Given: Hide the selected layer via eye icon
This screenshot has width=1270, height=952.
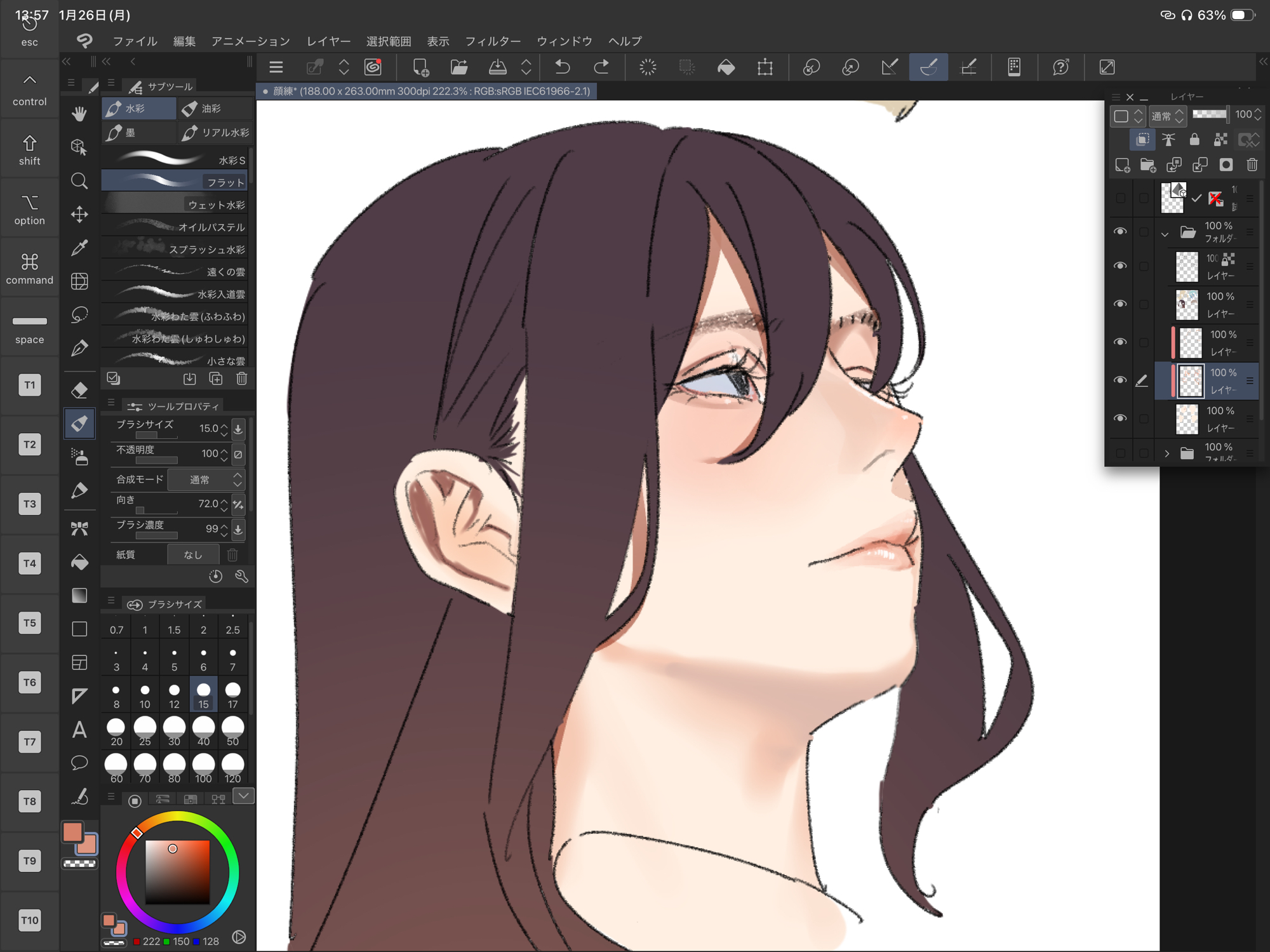Looking at the screenshot, I should (1120, 380).
